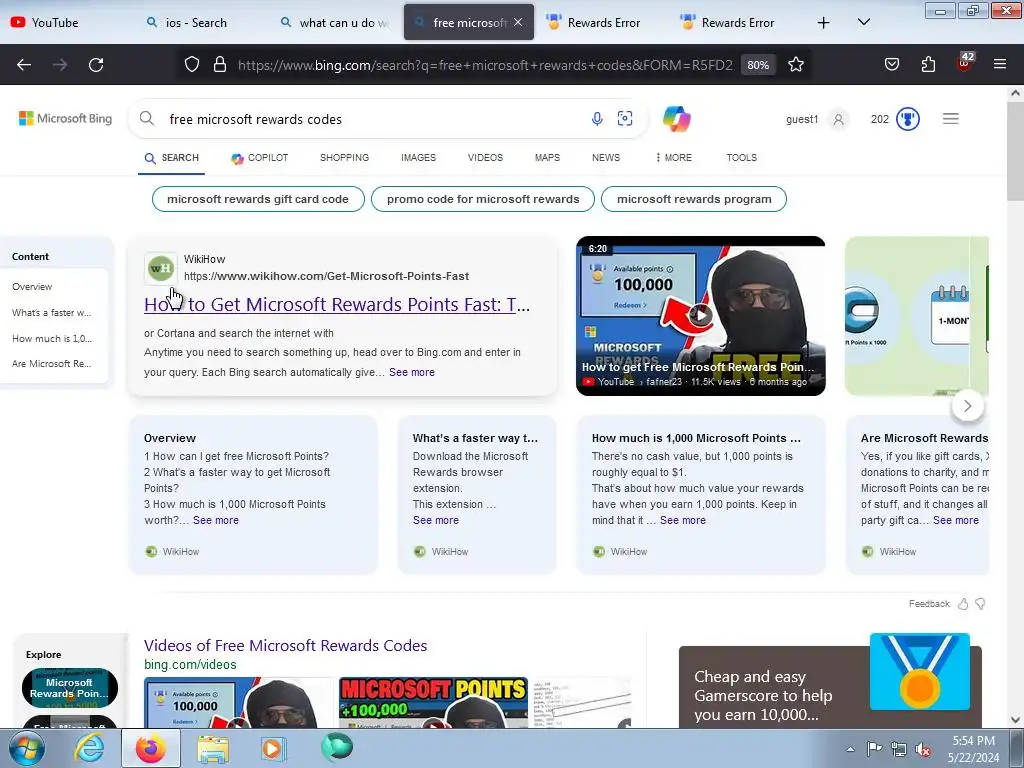Click the Microsoft Bing logo
1024x768 pixels.
click(65, 119)
